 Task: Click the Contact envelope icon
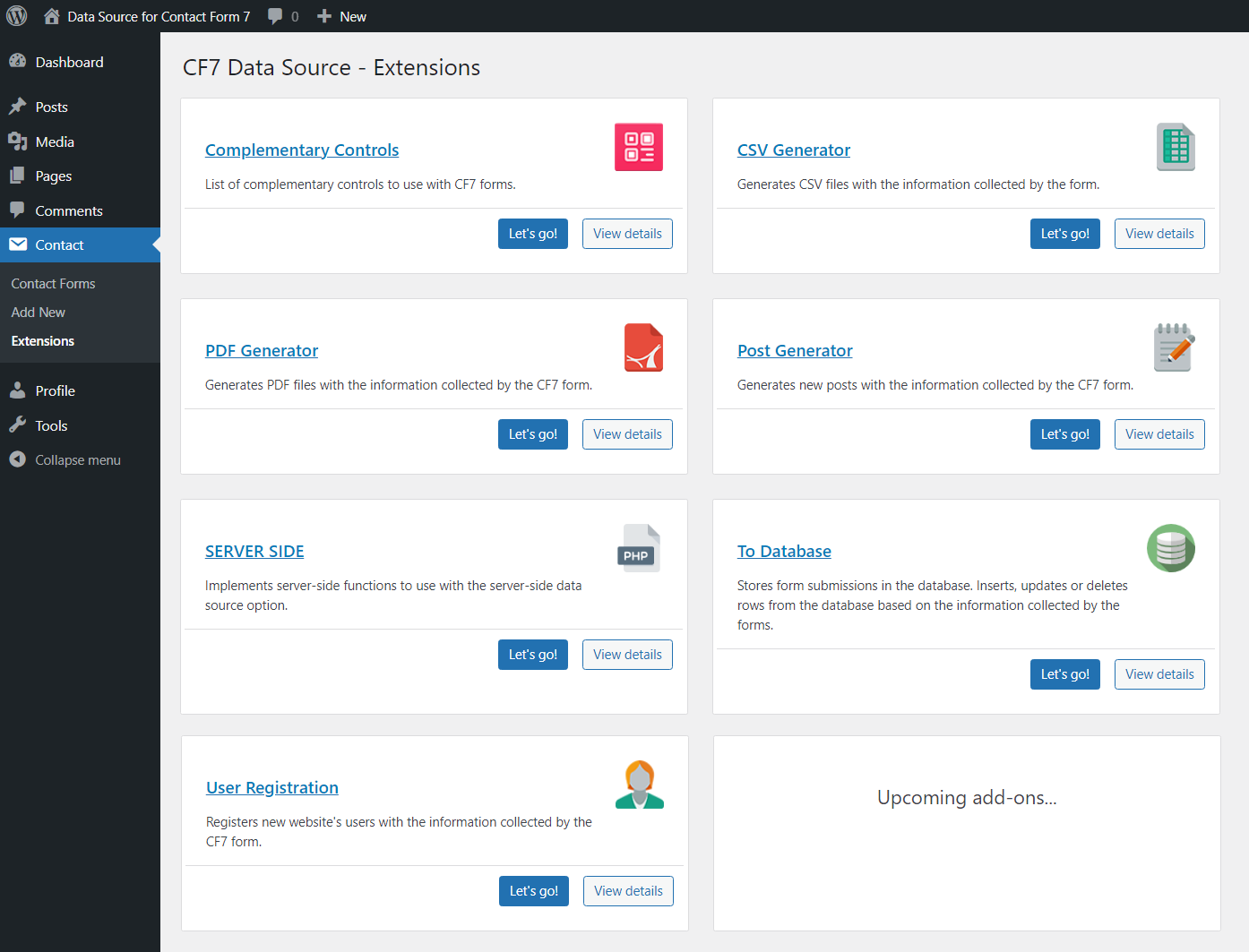17,244
